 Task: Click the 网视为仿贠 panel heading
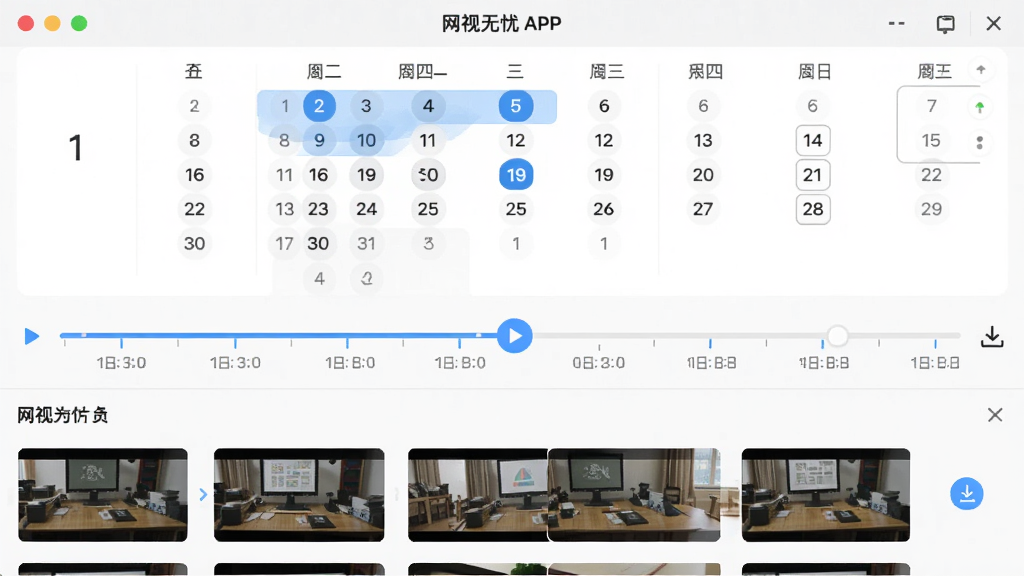point(63,415)
